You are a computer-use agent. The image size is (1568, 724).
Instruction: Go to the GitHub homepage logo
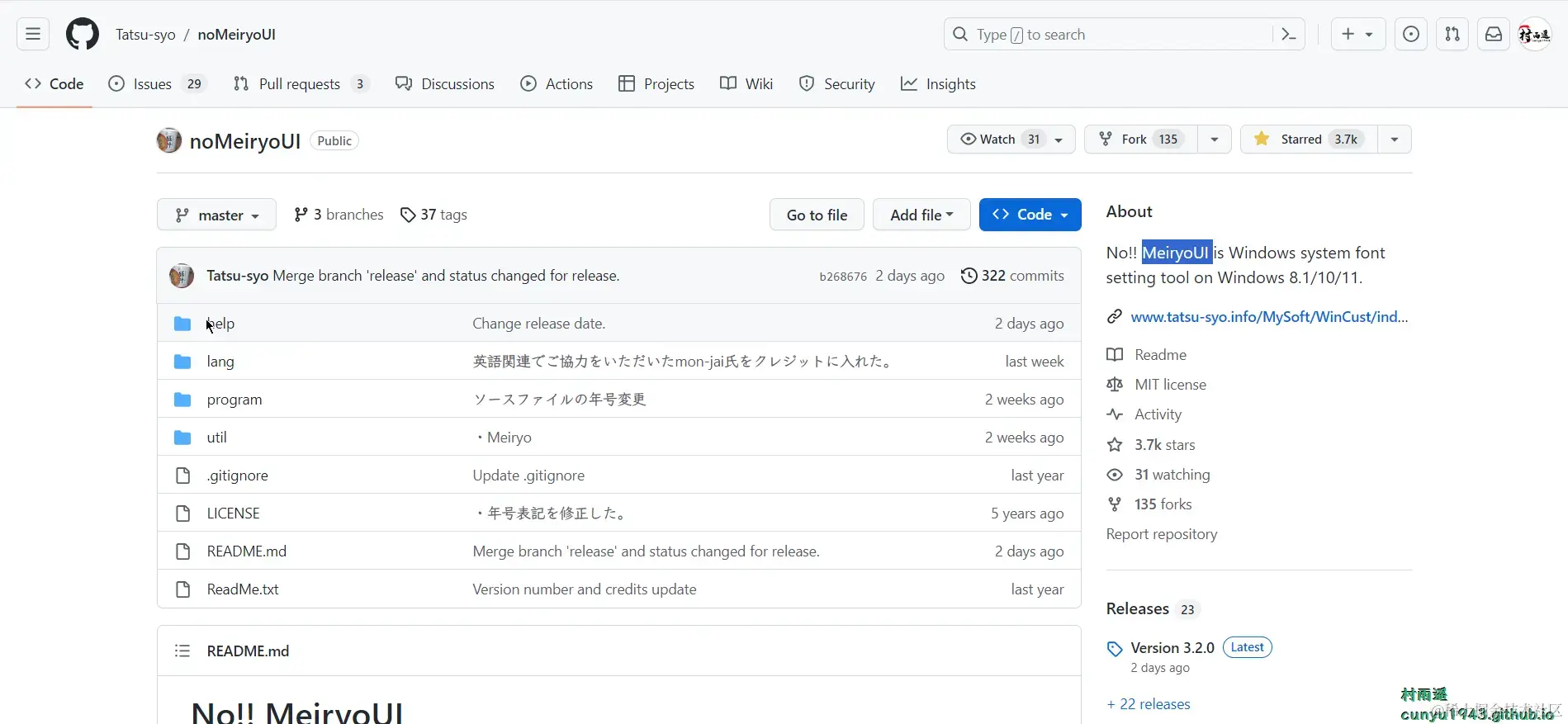[x=83, y=34]
